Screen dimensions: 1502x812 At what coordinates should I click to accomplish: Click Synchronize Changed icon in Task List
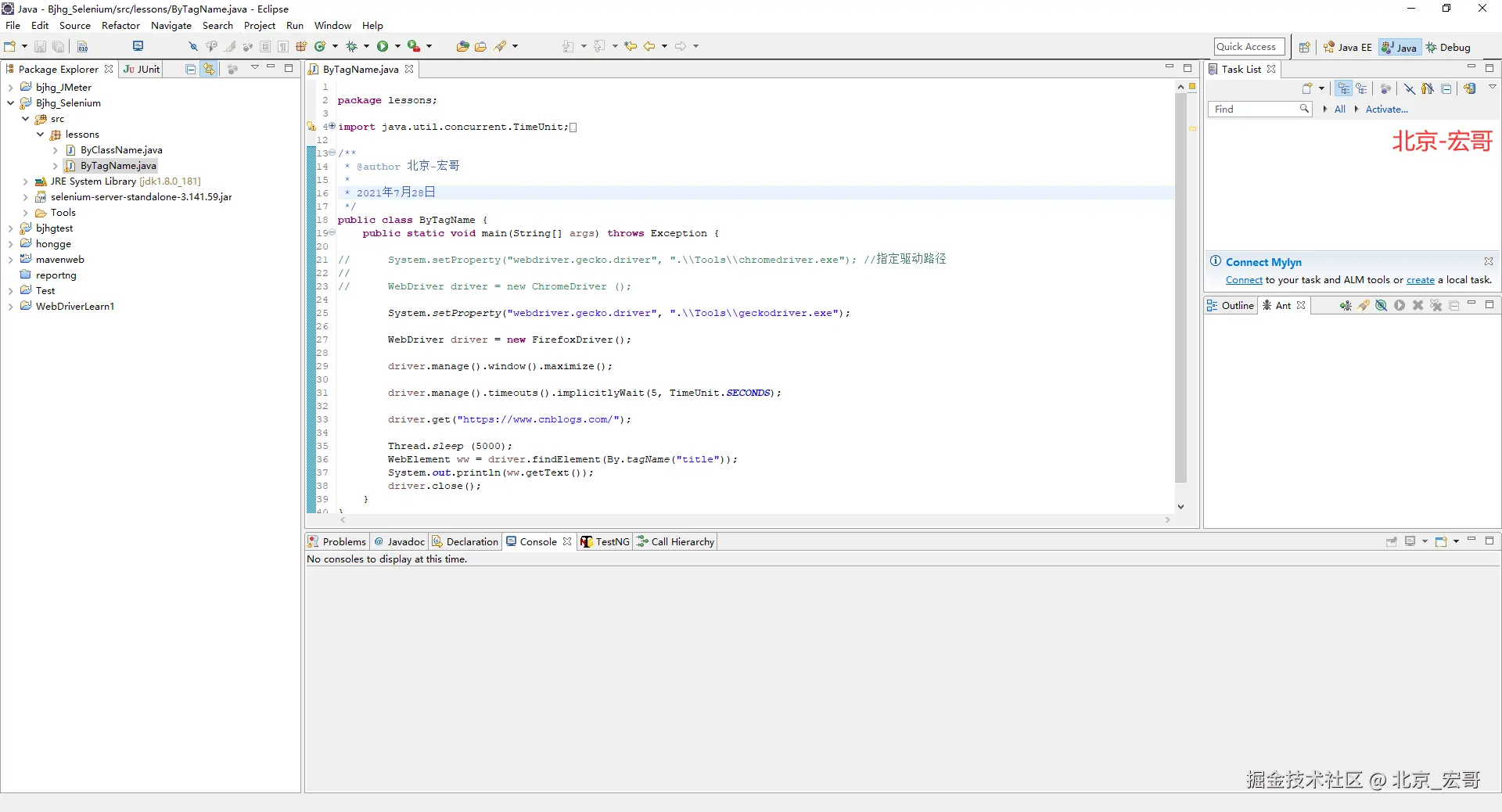[1470, 89]
